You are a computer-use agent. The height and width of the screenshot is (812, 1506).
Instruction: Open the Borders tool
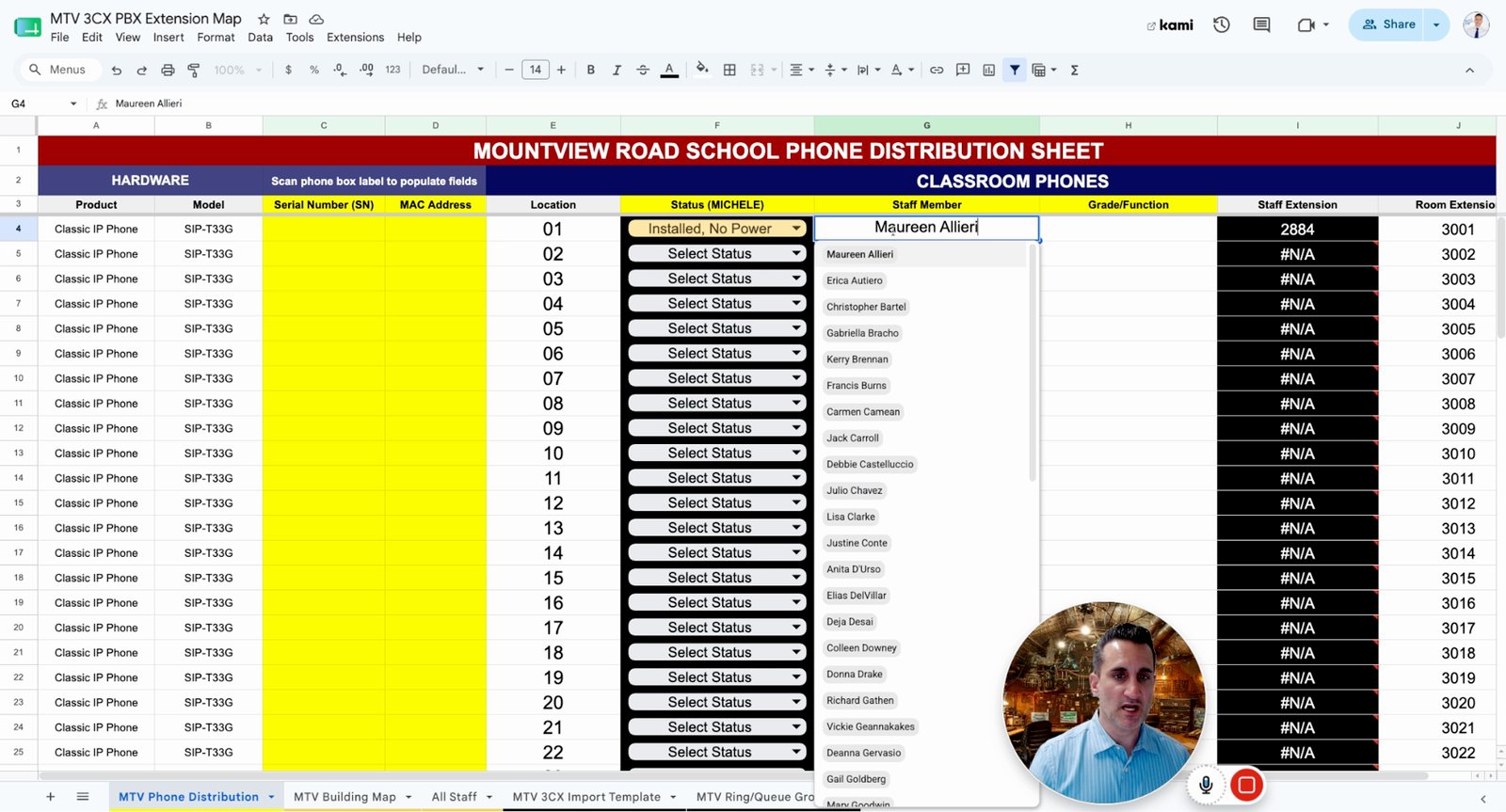pyautogui.click(x=729, y=70)
